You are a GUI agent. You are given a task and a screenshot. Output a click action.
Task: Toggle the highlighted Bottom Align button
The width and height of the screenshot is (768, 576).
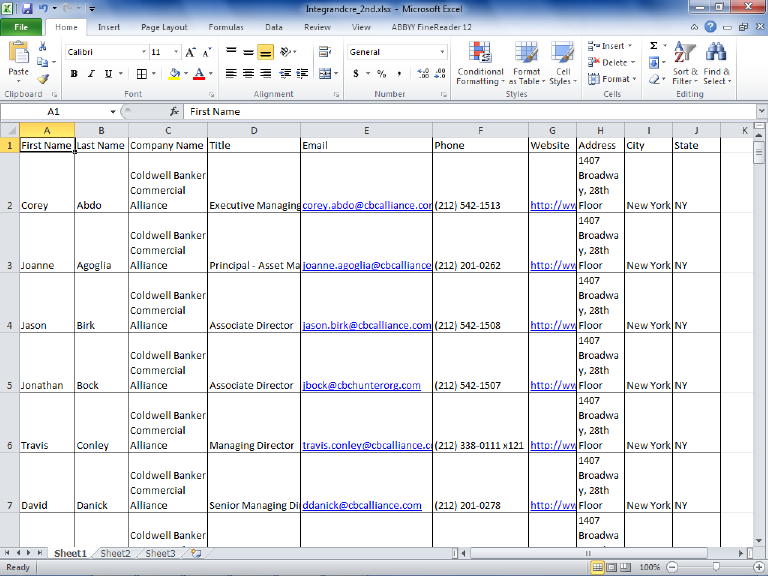tap(265, 51)
